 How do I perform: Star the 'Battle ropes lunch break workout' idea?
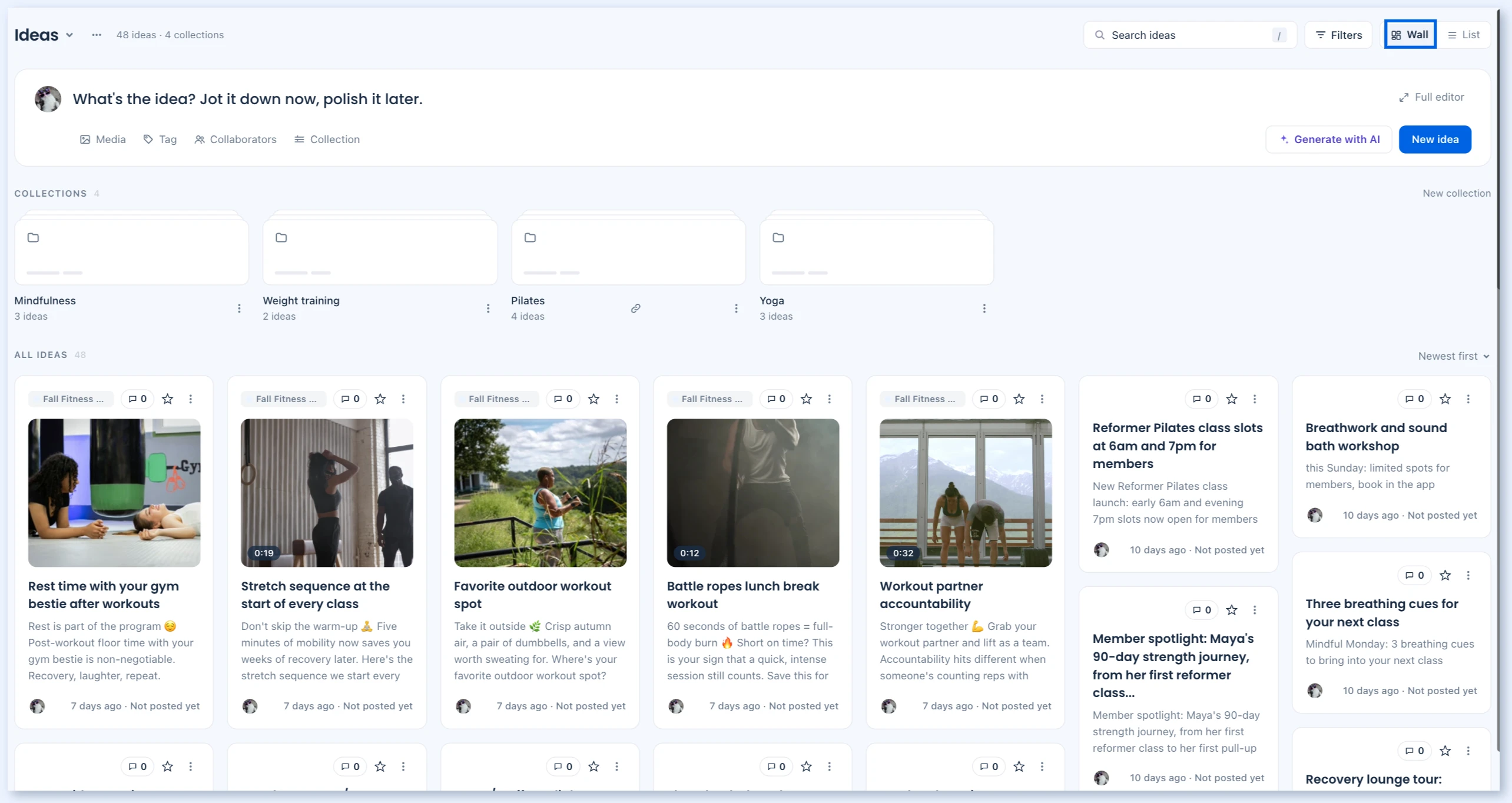pos(807,399)
